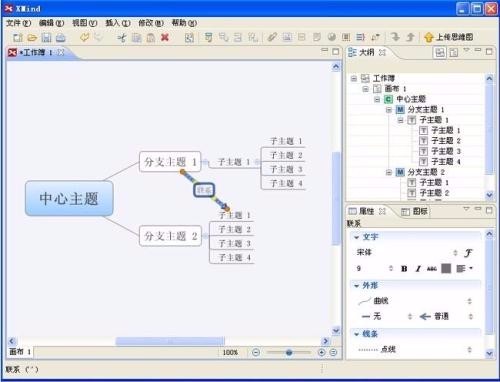
Task: Open the 帮助 menu
Action: click(184, 23)
